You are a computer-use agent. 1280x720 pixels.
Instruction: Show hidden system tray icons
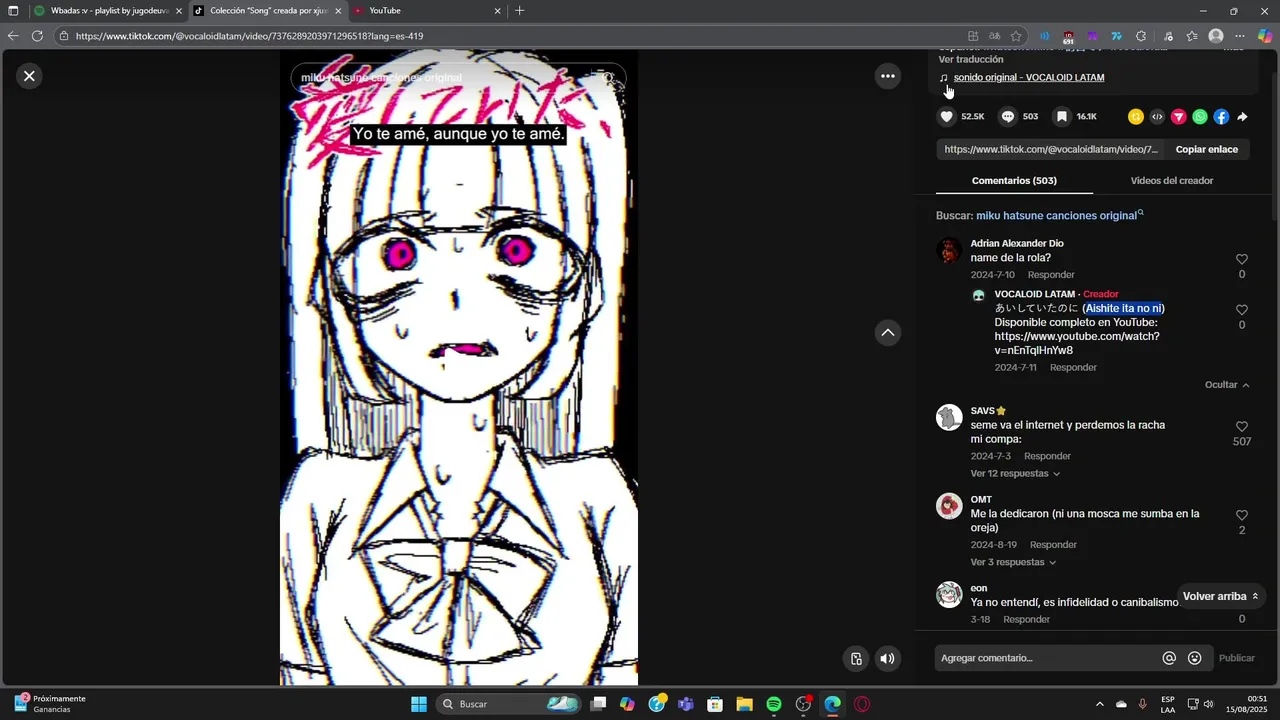click(1100, 704)
